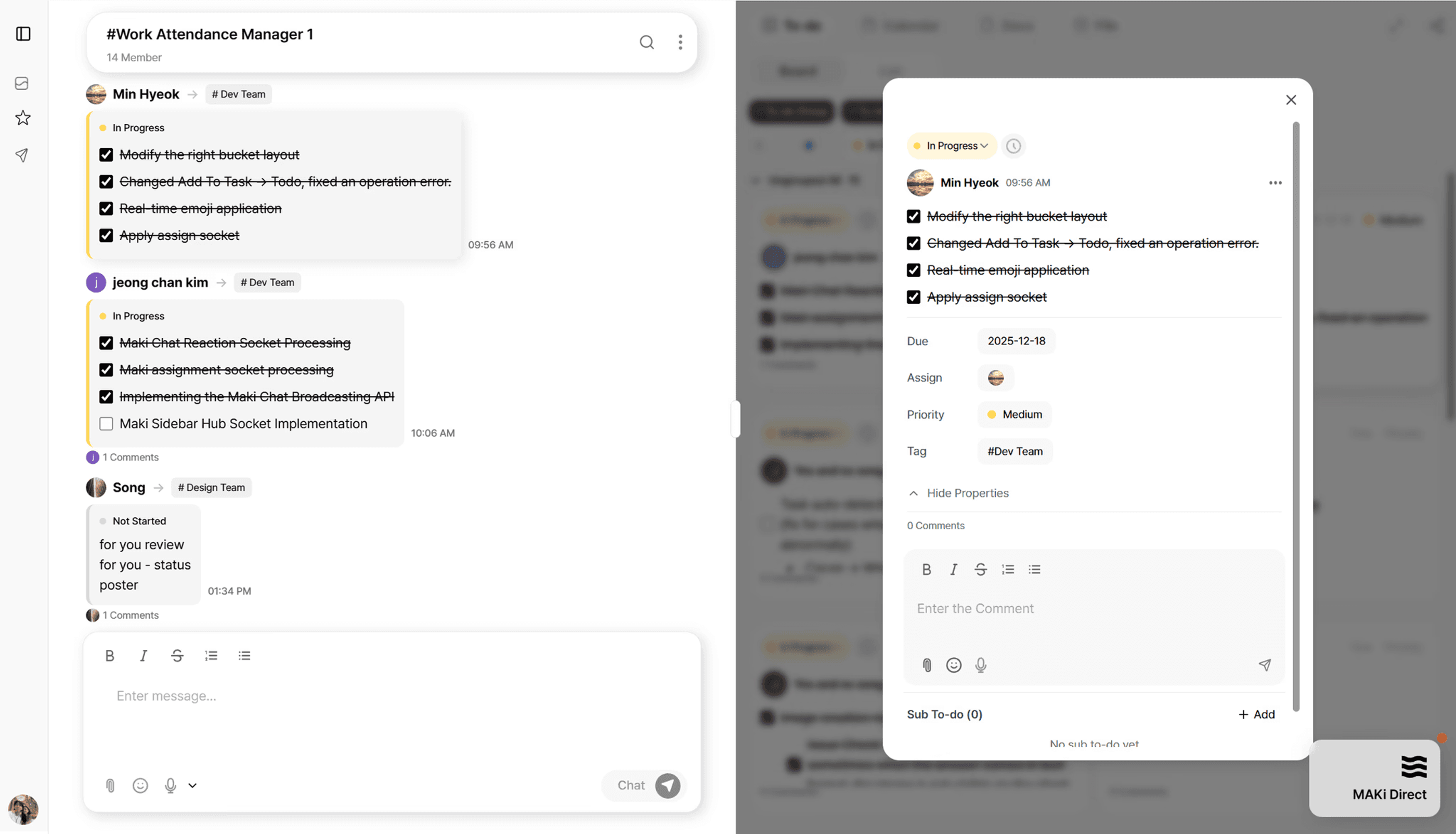1456x834 pixels.
Task: Open 1 Comments under Song's message
Action: [x=131, y=615]
